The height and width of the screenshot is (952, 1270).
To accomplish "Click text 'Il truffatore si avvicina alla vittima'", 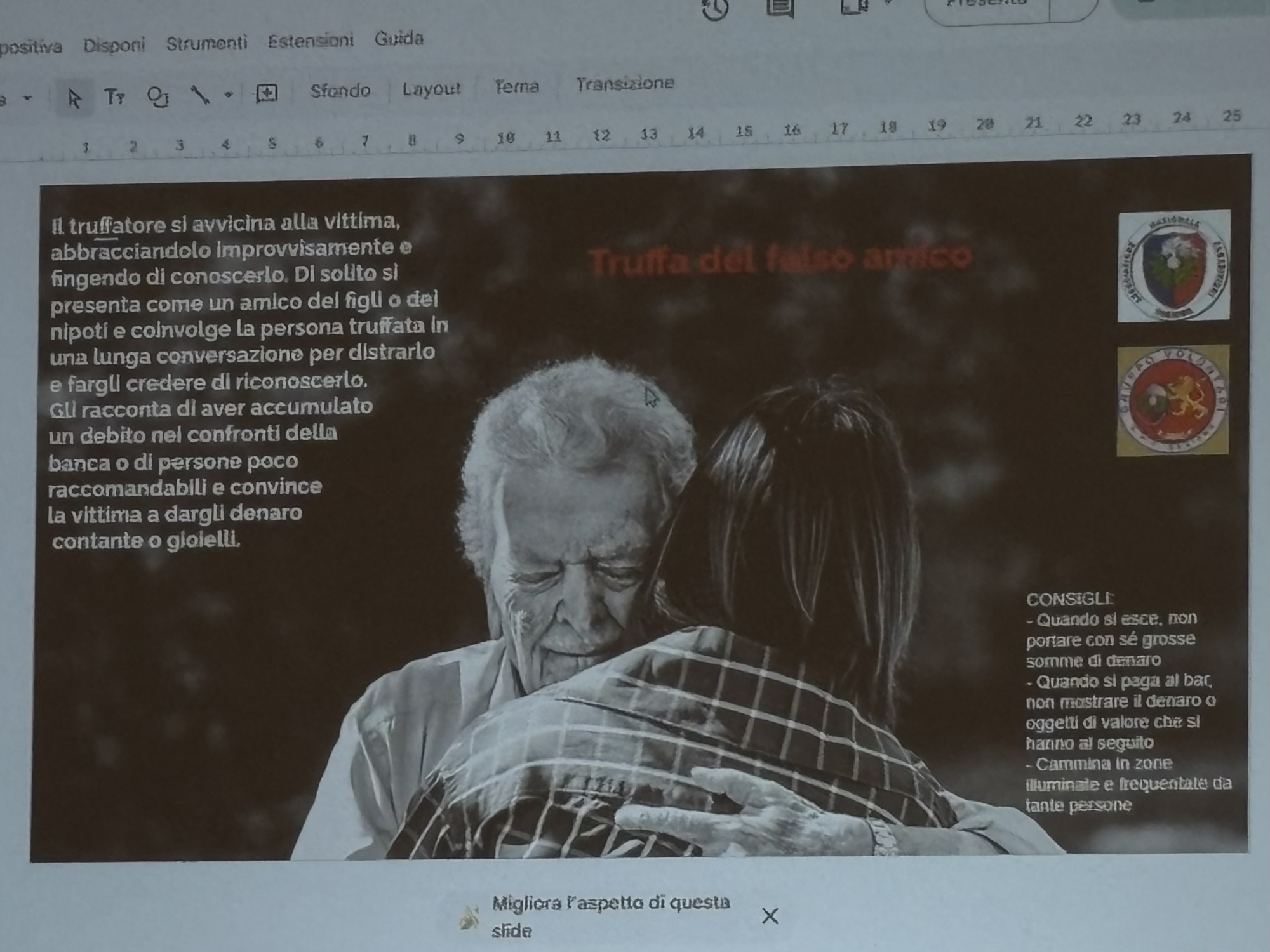I will 225,224.
